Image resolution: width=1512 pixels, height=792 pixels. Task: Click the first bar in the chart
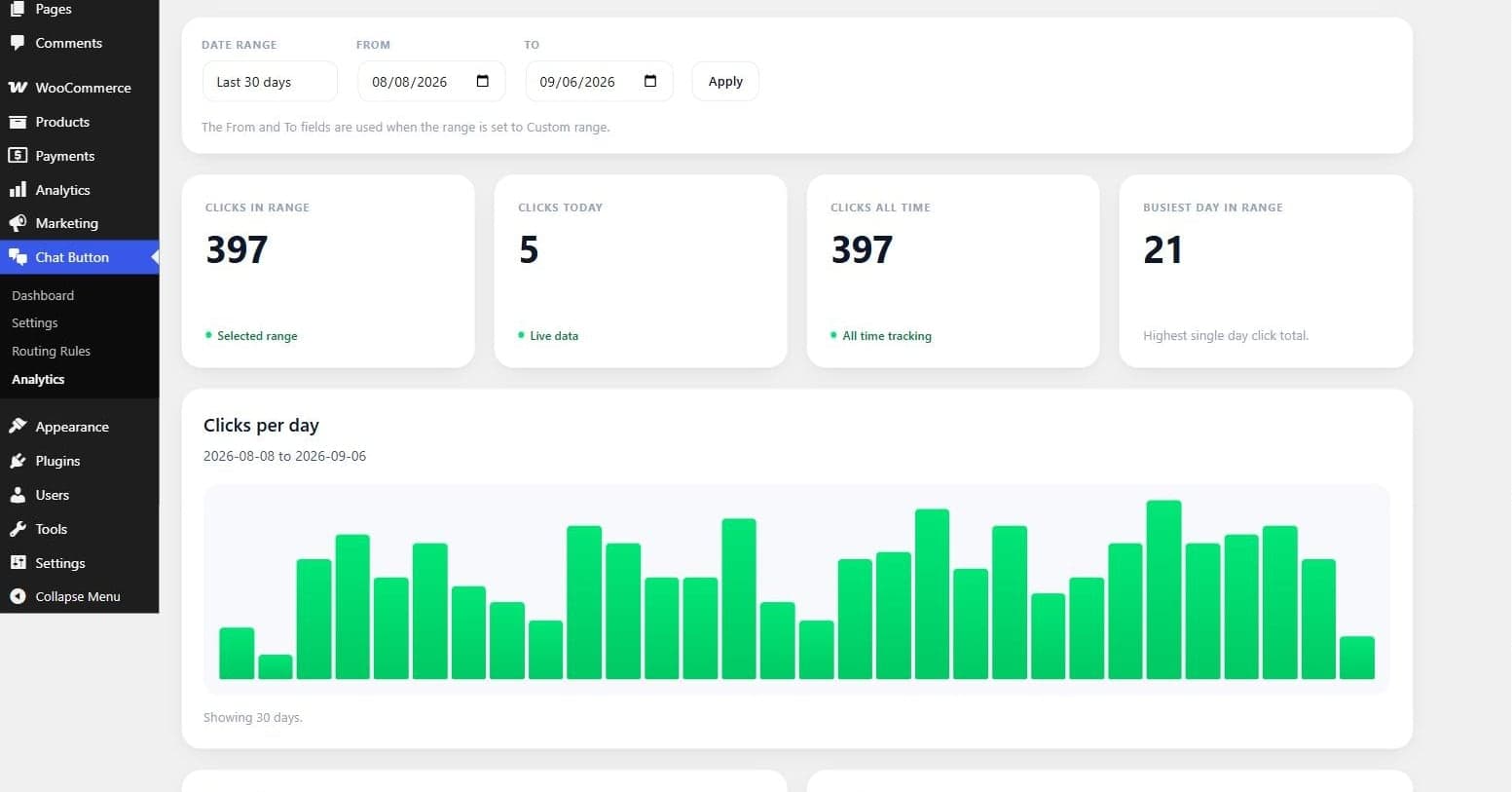237,653
